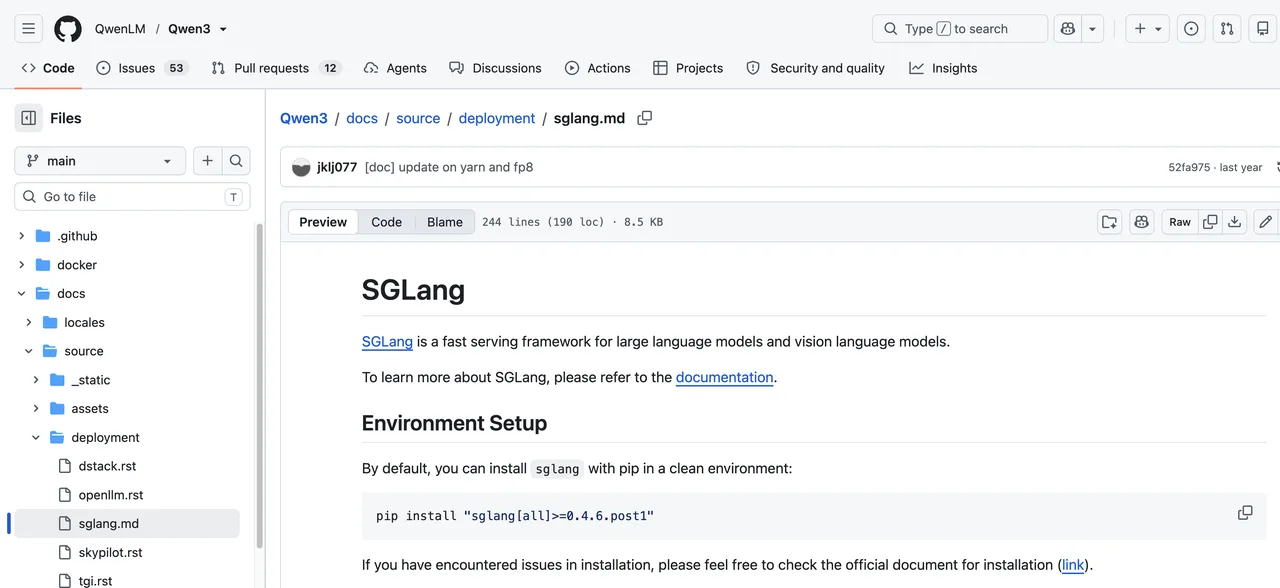Click the Type / to search box
The height and width of the screenshot is (588, 1280).
(960, 29)
